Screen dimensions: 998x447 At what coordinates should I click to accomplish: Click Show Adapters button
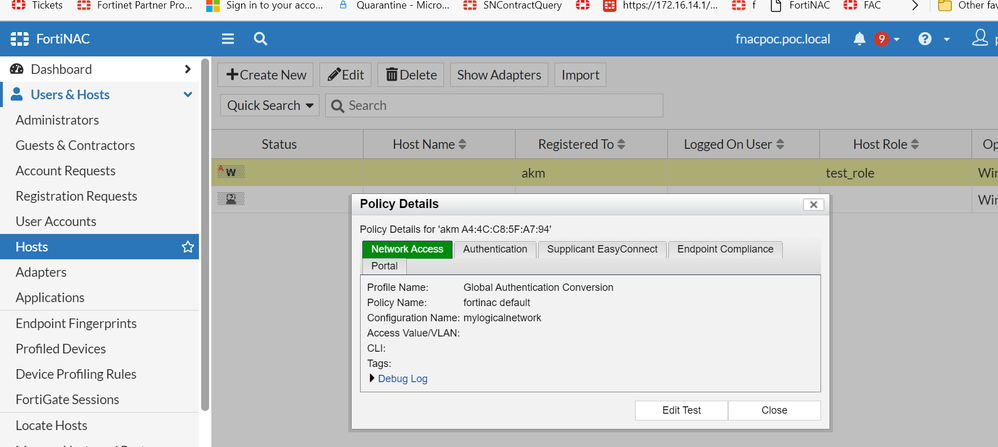click(x=499, y=74)
